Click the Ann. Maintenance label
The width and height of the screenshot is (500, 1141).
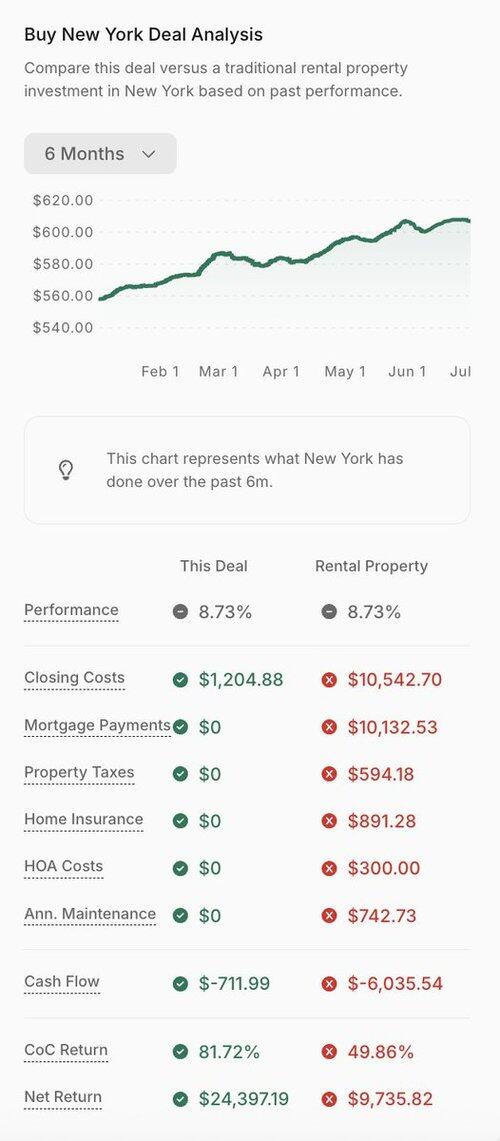point(90,914)
